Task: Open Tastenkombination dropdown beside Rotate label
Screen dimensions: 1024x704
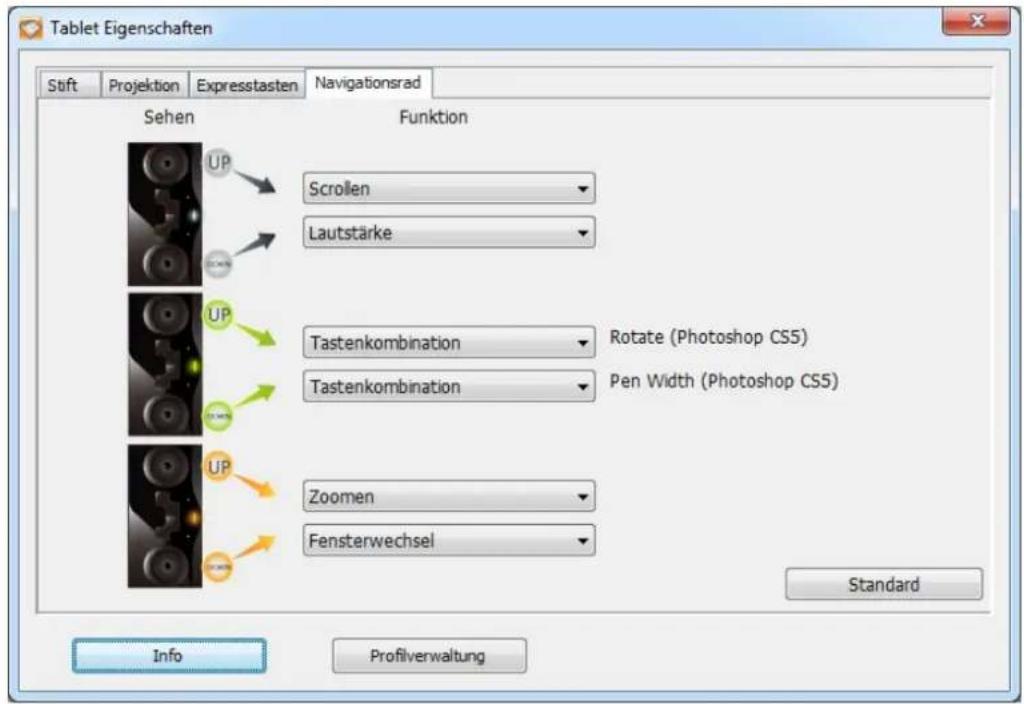Action: pyautogui.click(x=449, y=342)
